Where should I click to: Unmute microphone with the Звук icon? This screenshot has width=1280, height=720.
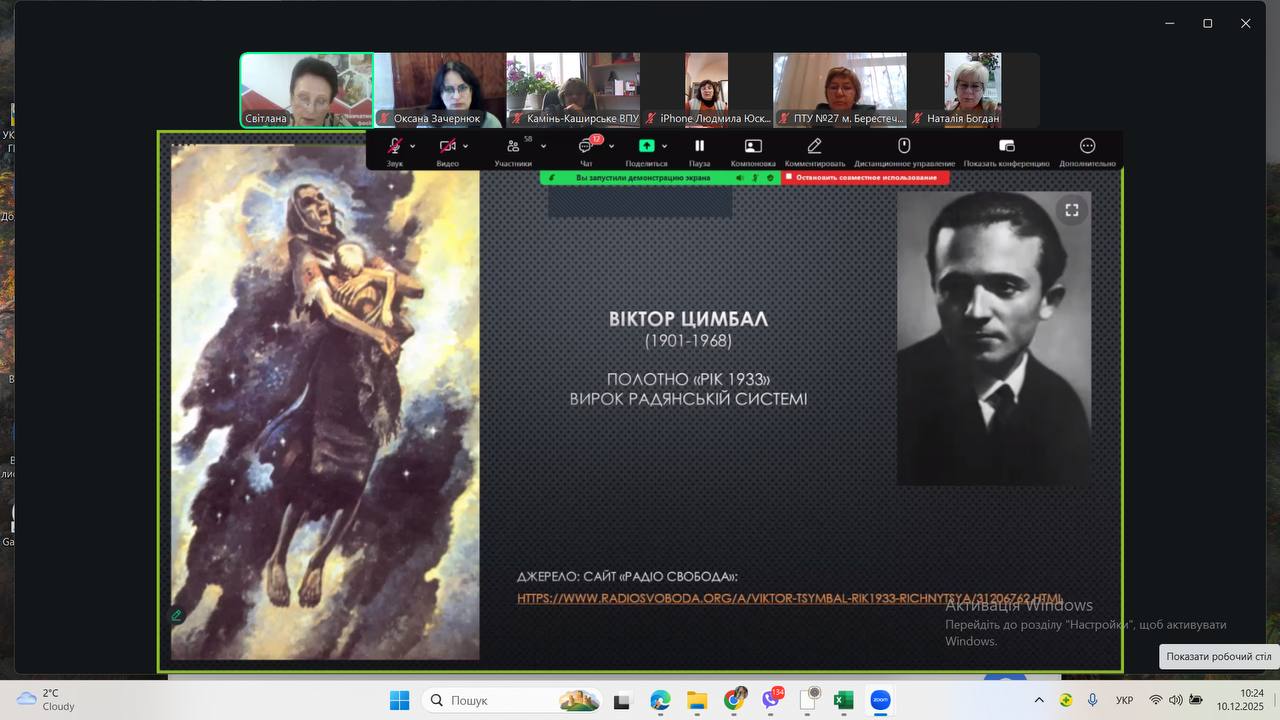(x=395, y=147)
